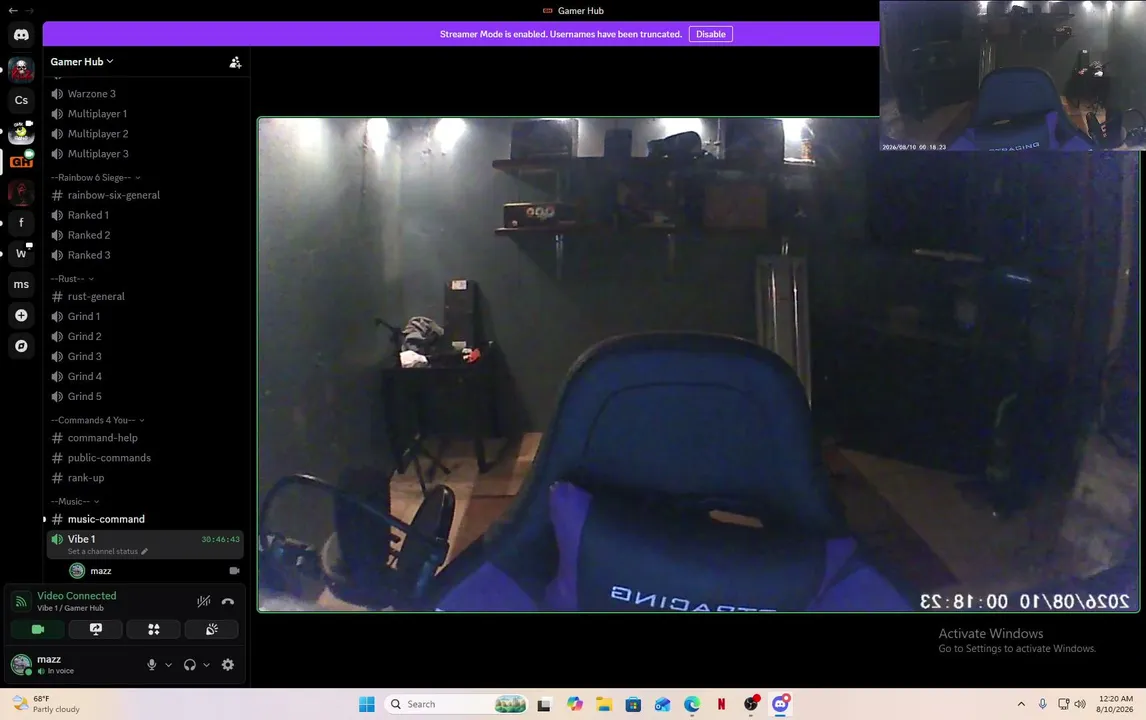Open microphone input options chevron
Screen dimensions: 1146x720
pyautogui.click(x=169, y=665)
